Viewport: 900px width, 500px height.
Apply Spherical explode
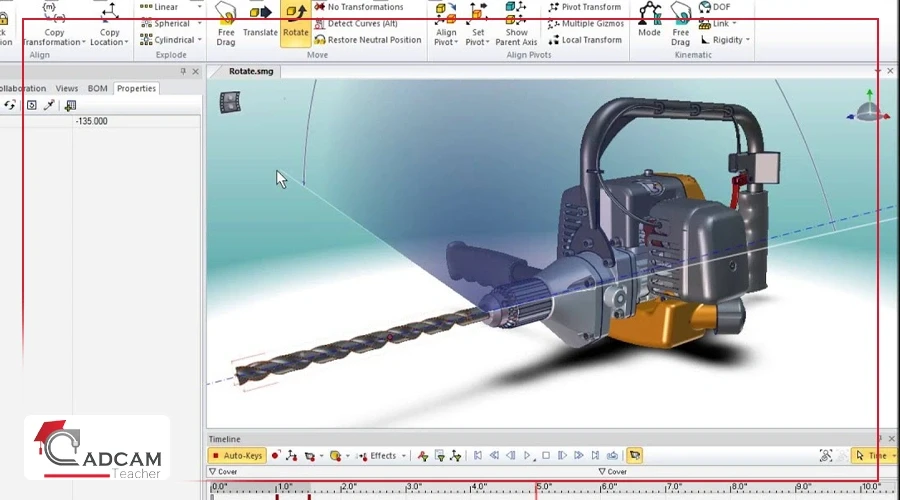pos(165,24)
